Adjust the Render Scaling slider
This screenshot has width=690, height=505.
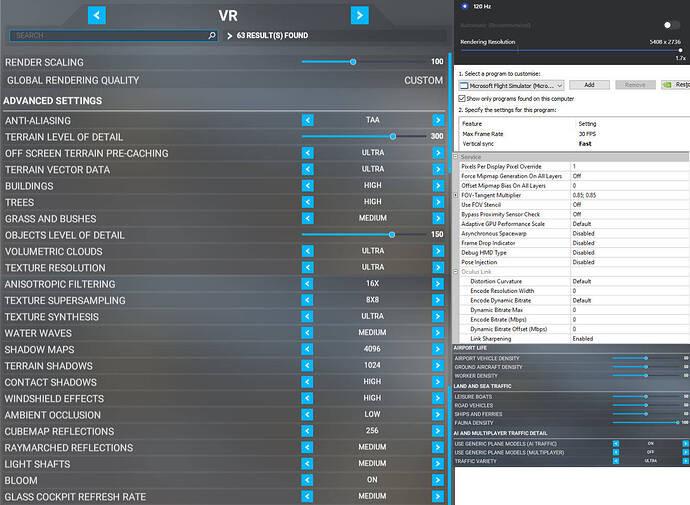pyautogui.click(x=353, y=62)
